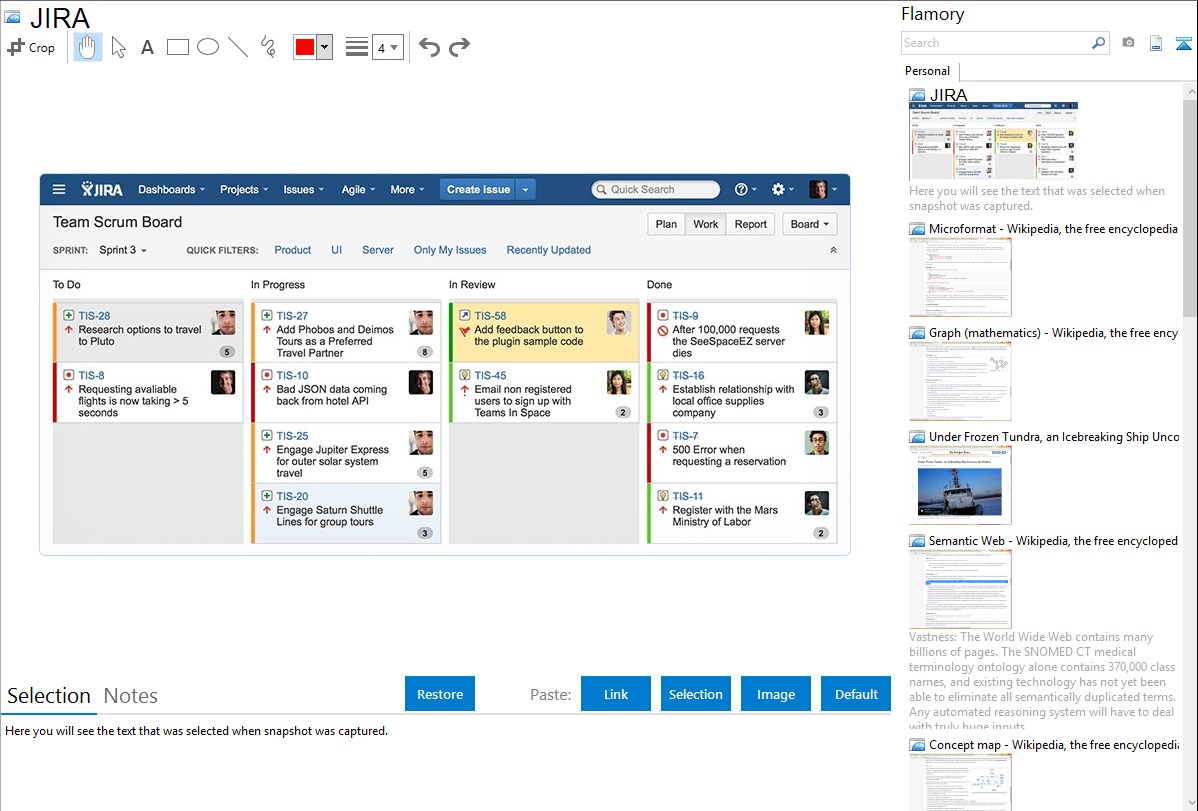Click the Restore button
The height and width of the screenshot is (811, 1198).
[440, 694]
